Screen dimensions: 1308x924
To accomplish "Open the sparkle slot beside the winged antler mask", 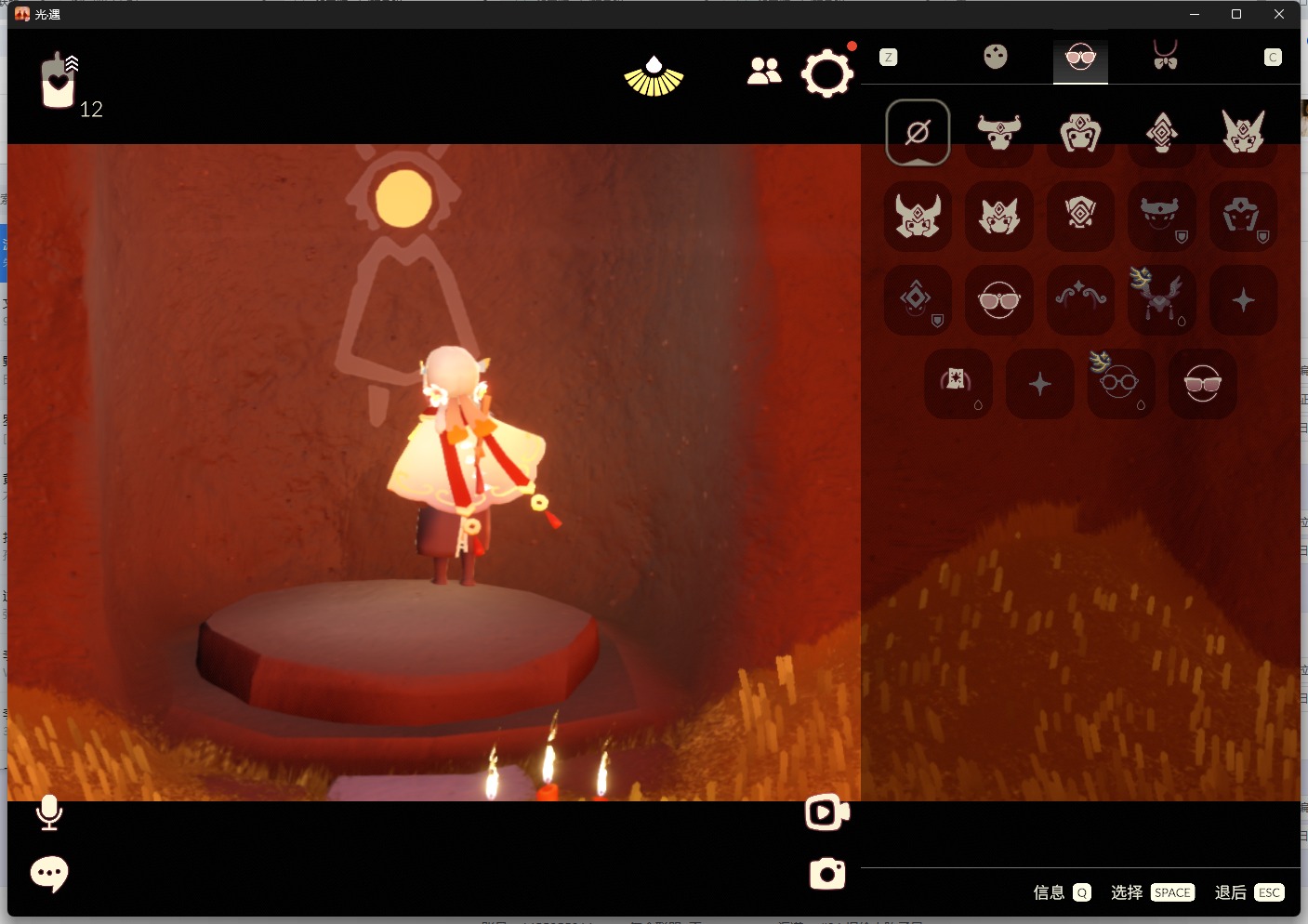I will tap(1243, 299).
